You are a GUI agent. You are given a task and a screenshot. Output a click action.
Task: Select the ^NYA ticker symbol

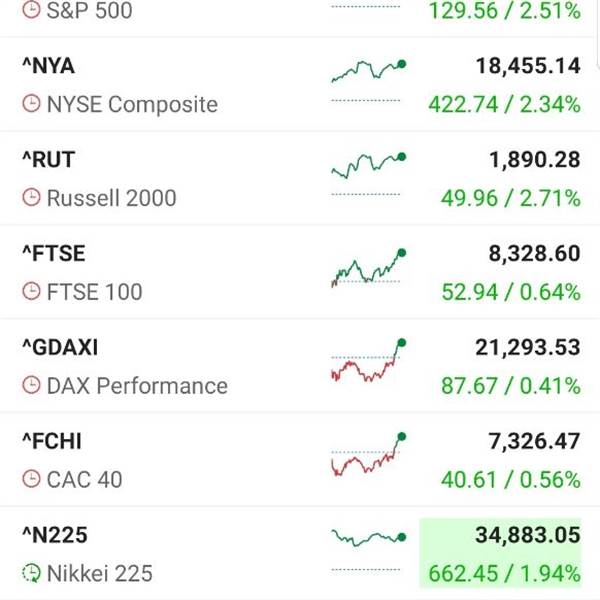[48, 66]
